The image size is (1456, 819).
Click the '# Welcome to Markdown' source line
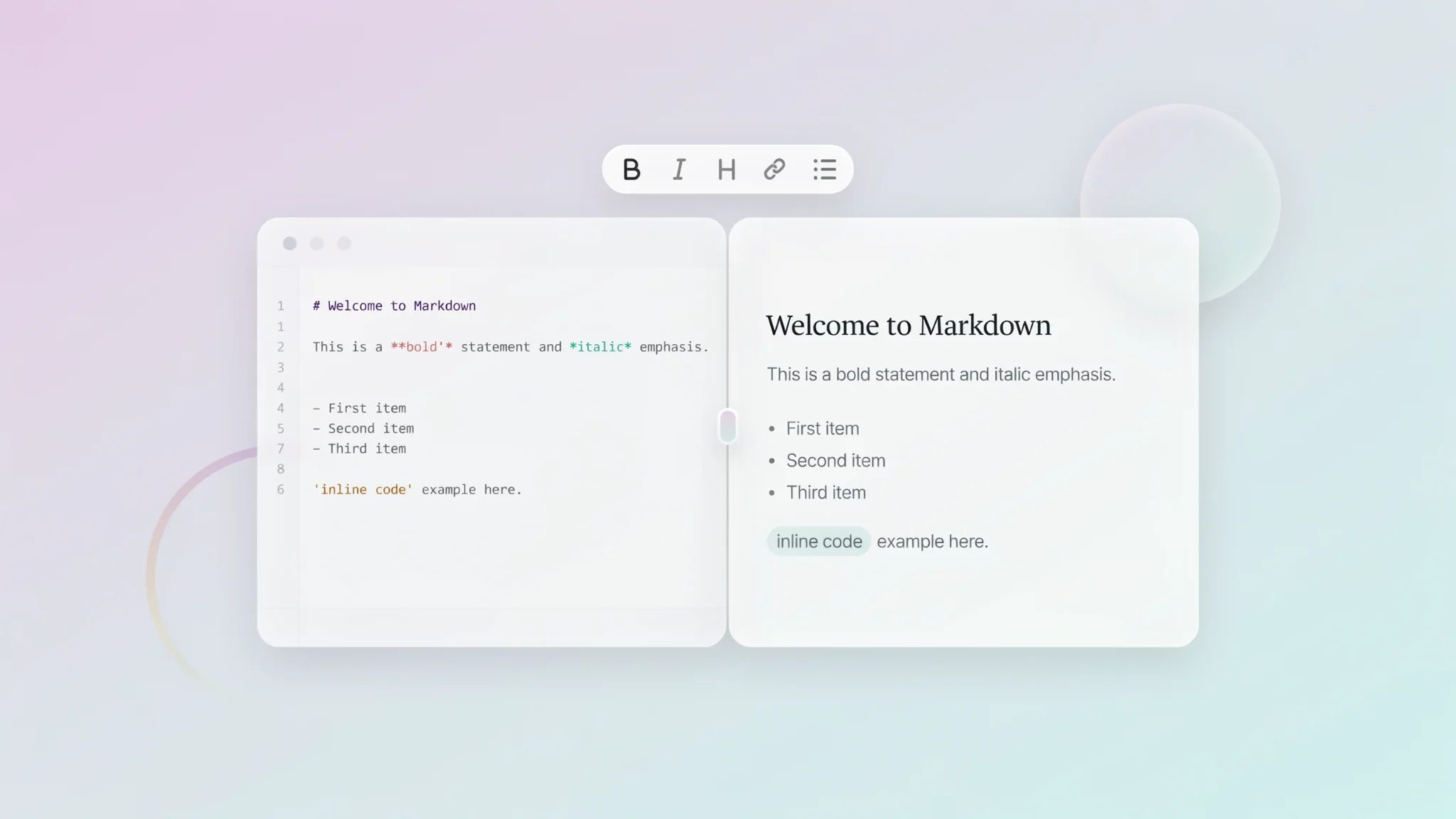(395, 306)
